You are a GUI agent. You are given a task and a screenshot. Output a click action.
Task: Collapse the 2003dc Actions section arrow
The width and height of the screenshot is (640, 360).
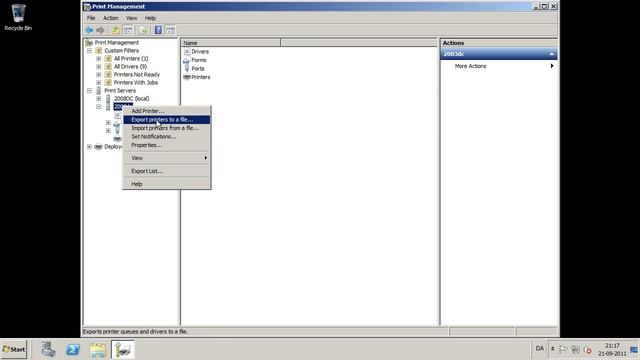(x=551, y=54)
